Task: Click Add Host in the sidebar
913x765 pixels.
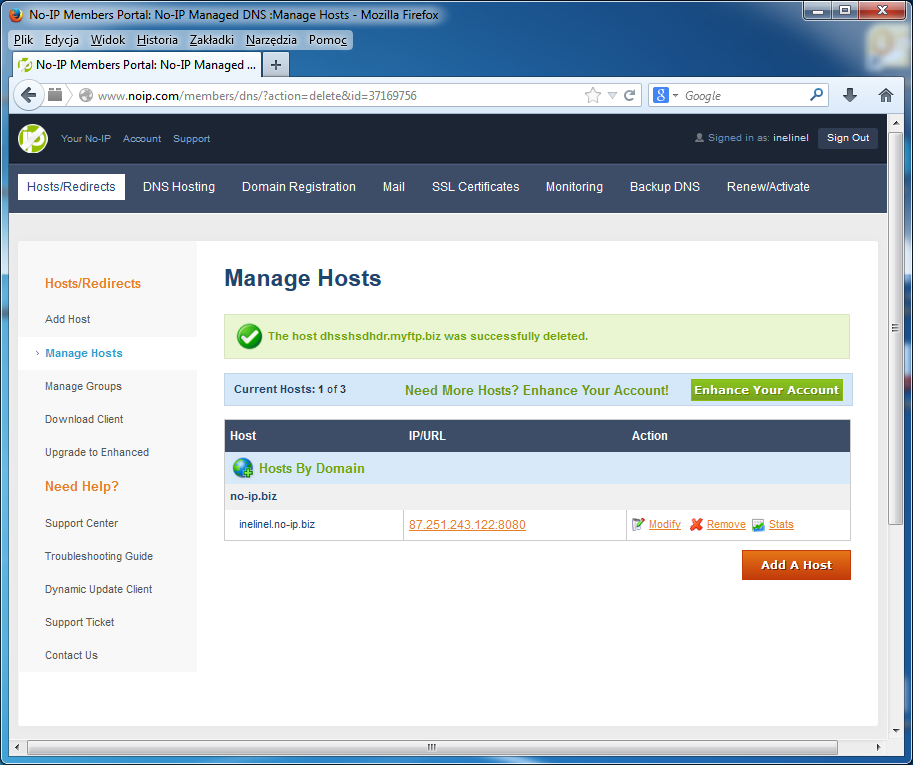Action: (x=68, y=319)
